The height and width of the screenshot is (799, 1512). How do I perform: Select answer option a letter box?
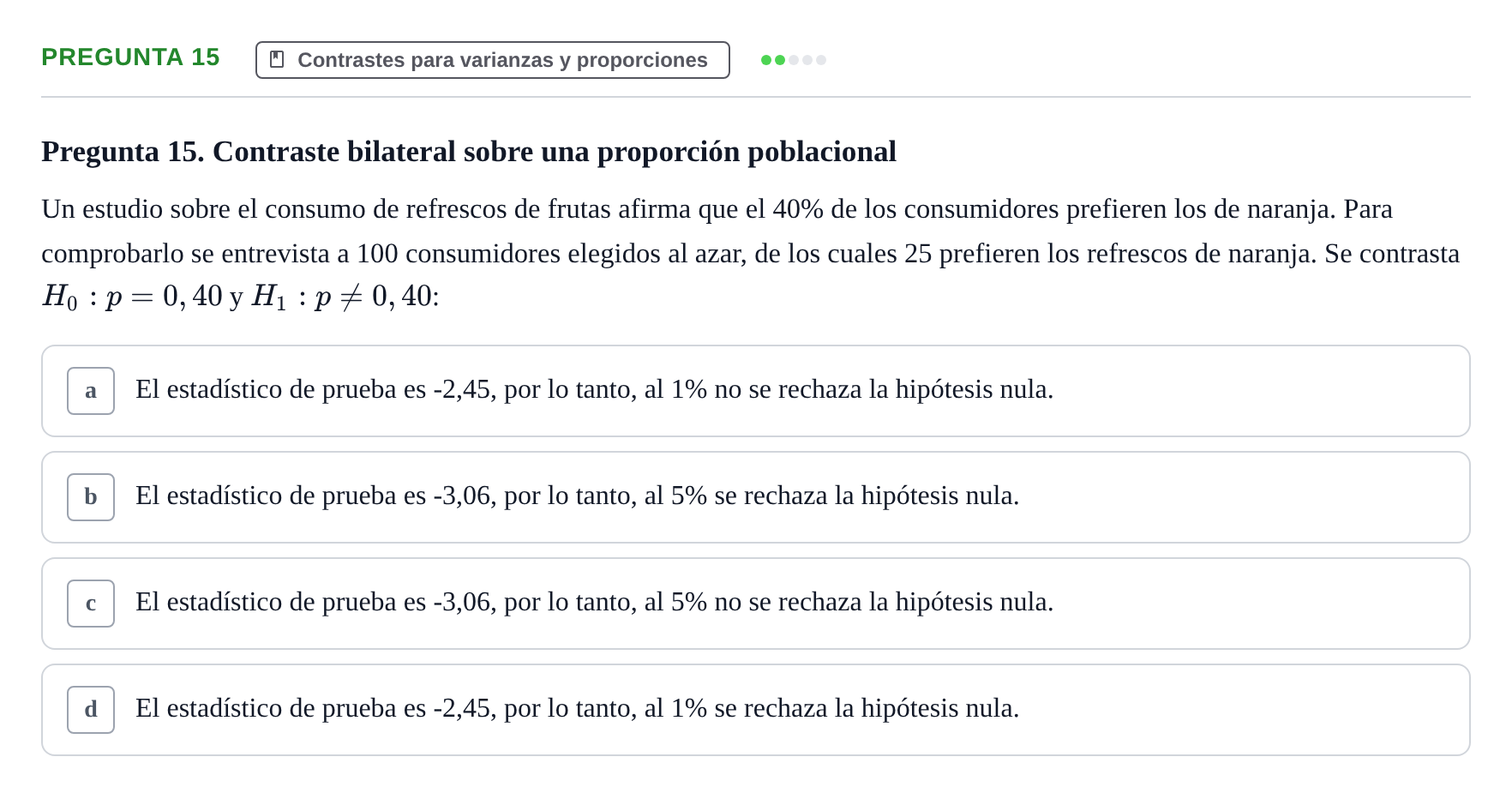click(91, 391)
